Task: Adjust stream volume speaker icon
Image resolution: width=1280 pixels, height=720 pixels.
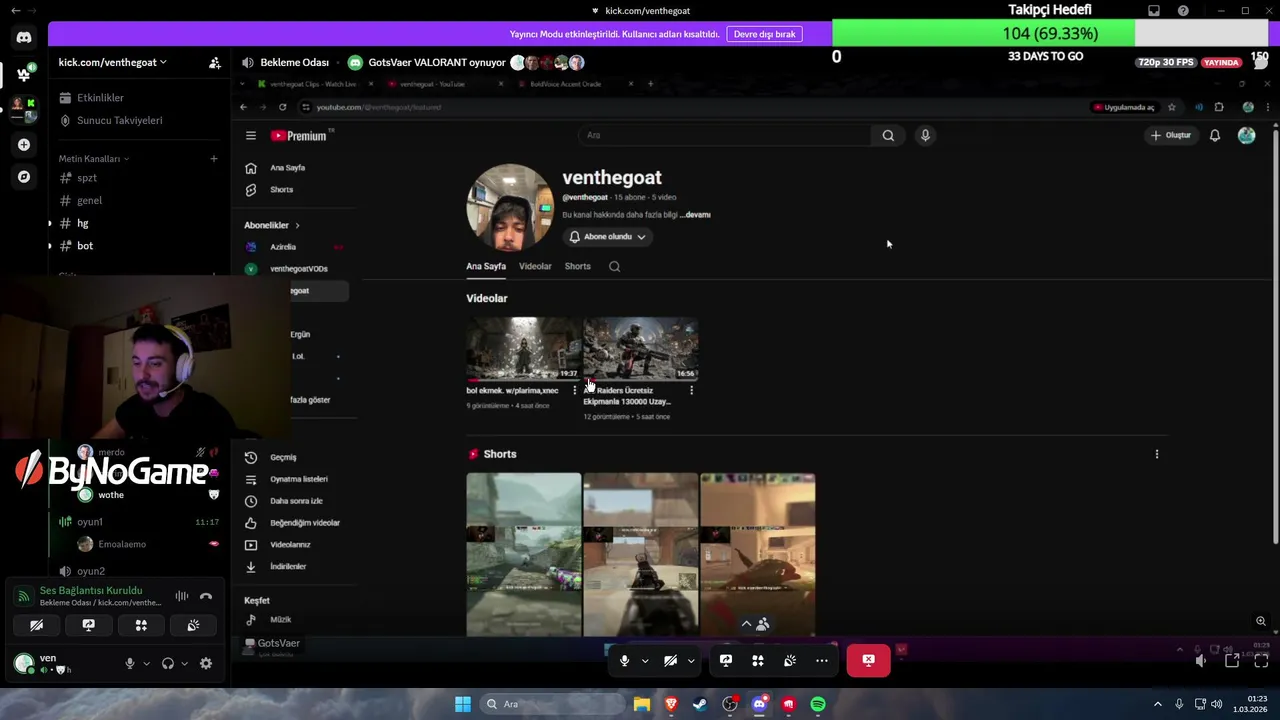Action: pyautogui.click(x=1201, y=660)
